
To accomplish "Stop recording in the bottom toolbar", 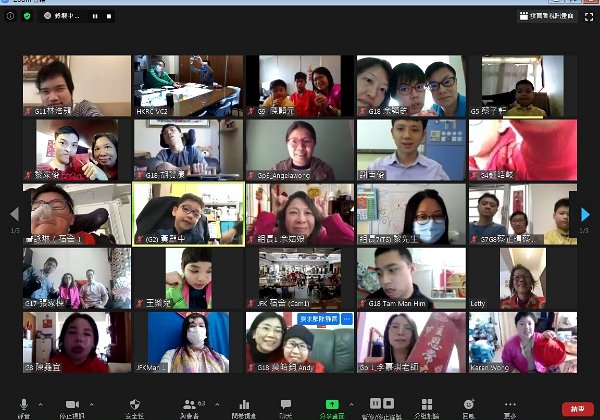I will pos(388,404).
